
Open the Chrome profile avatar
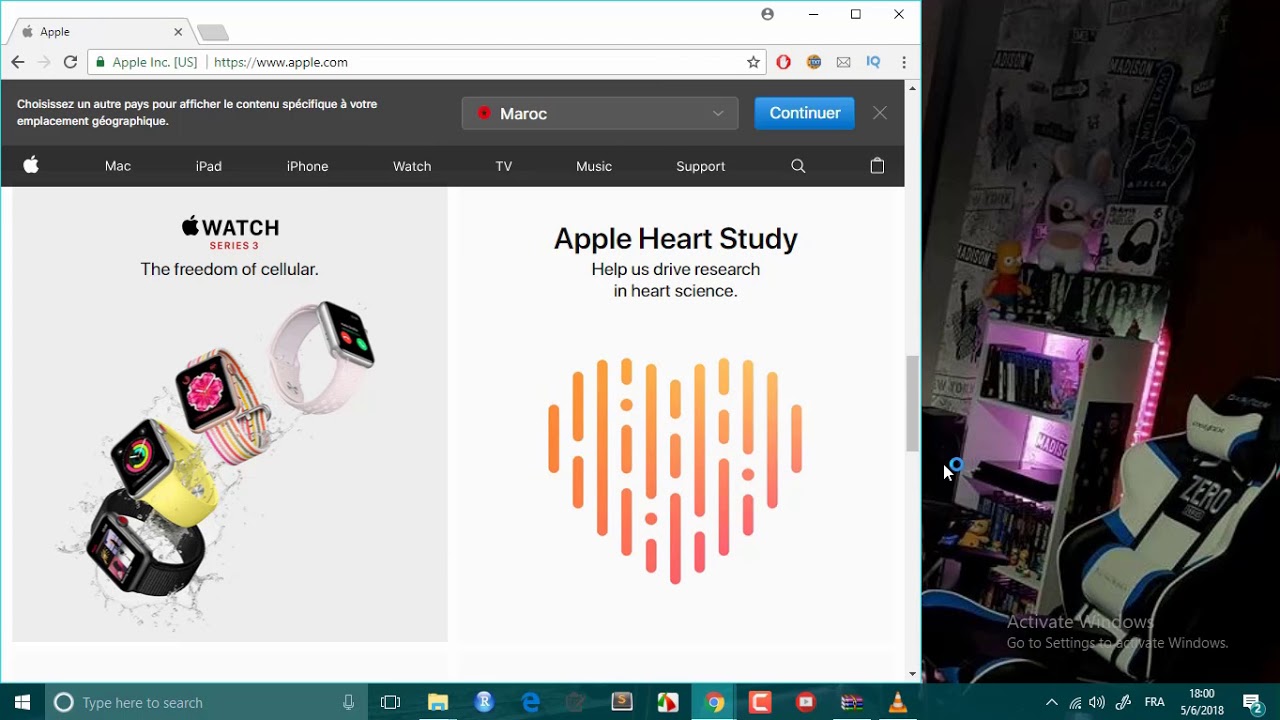[767, 14]
